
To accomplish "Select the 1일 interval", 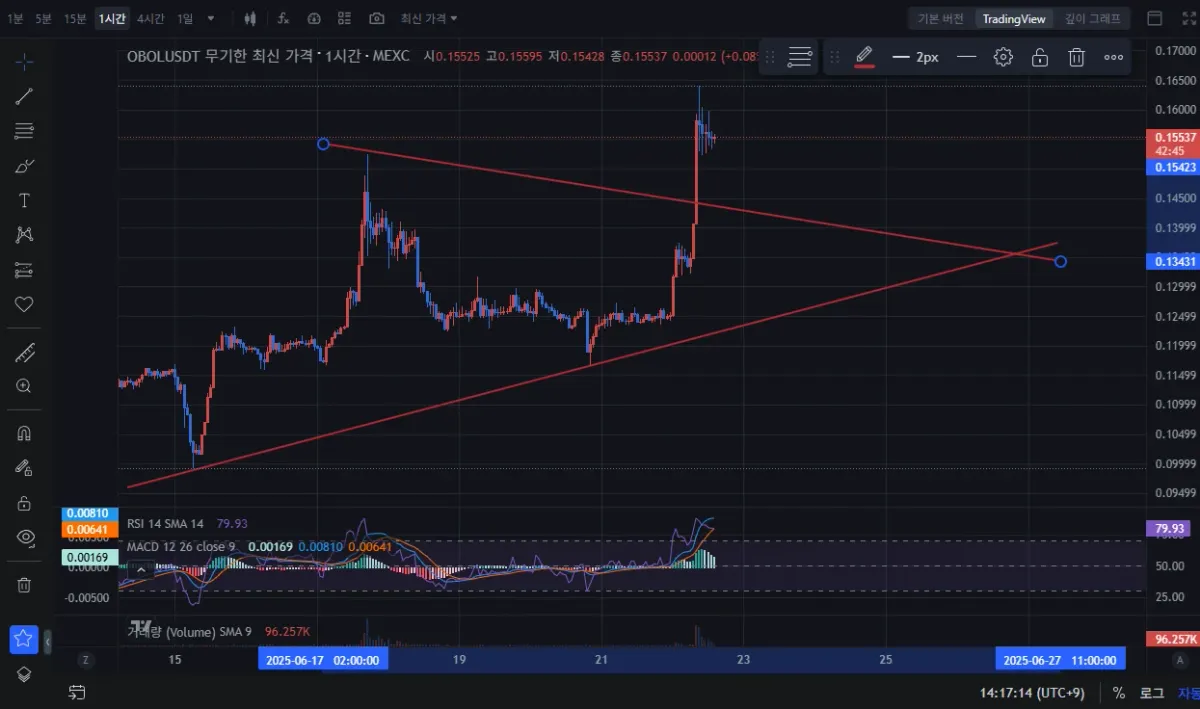I will point(186,18).
